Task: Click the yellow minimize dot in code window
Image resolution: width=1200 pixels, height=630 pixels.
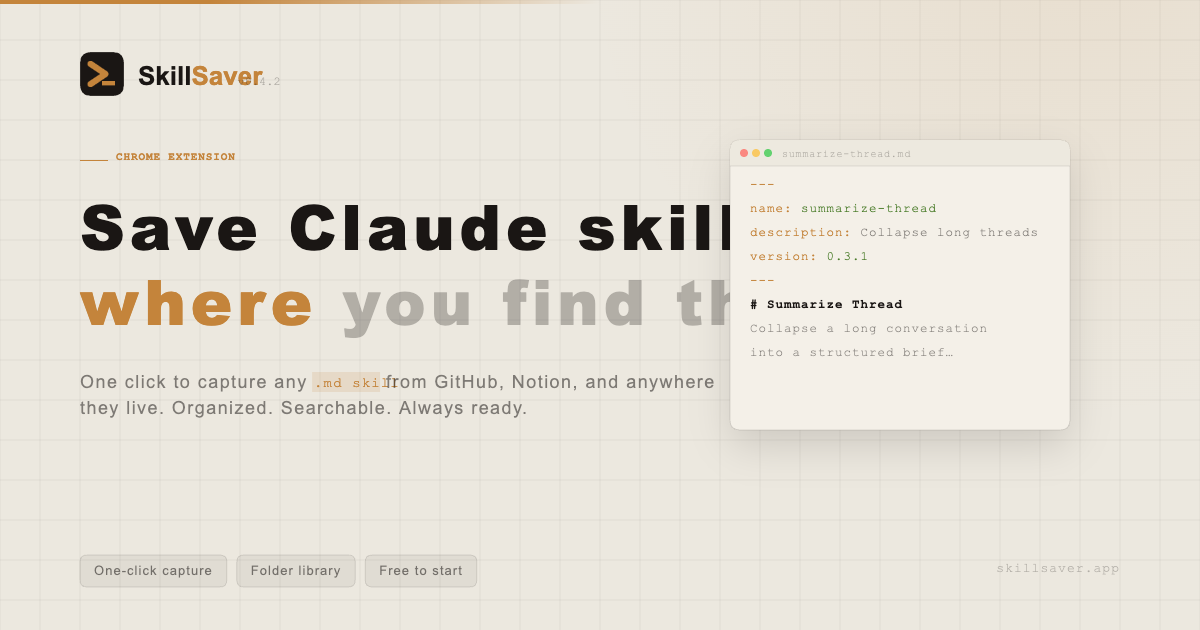Action: coord(756,153)
